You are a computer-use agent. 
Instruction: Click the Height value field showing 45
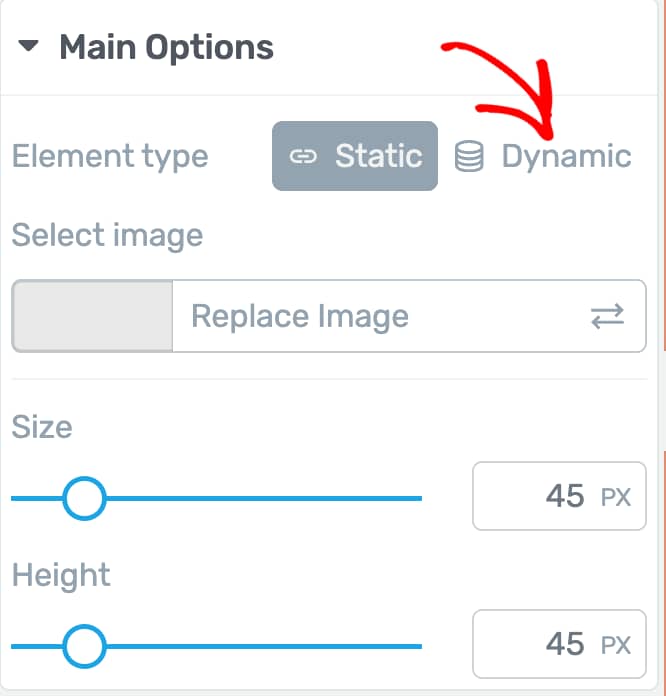[x=559, y=644]
